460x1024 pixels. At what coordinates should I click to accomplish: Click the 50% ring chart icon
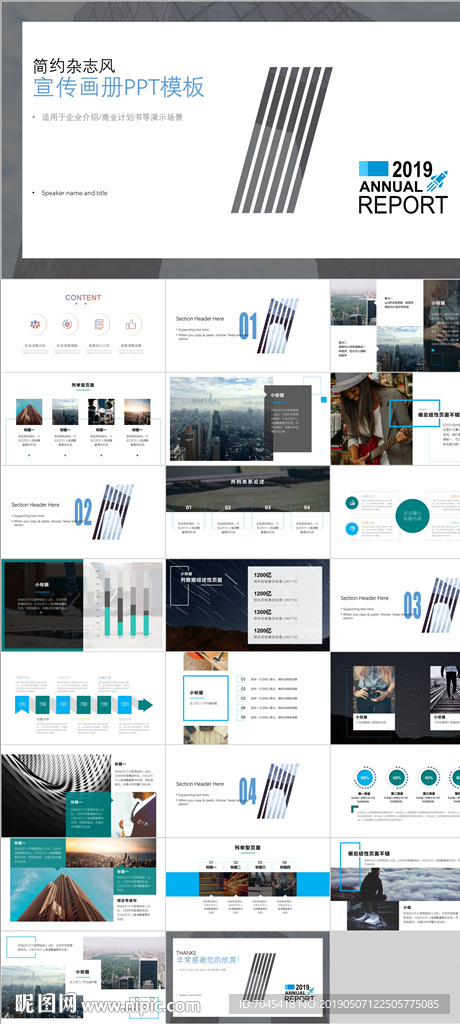point(397,778)
